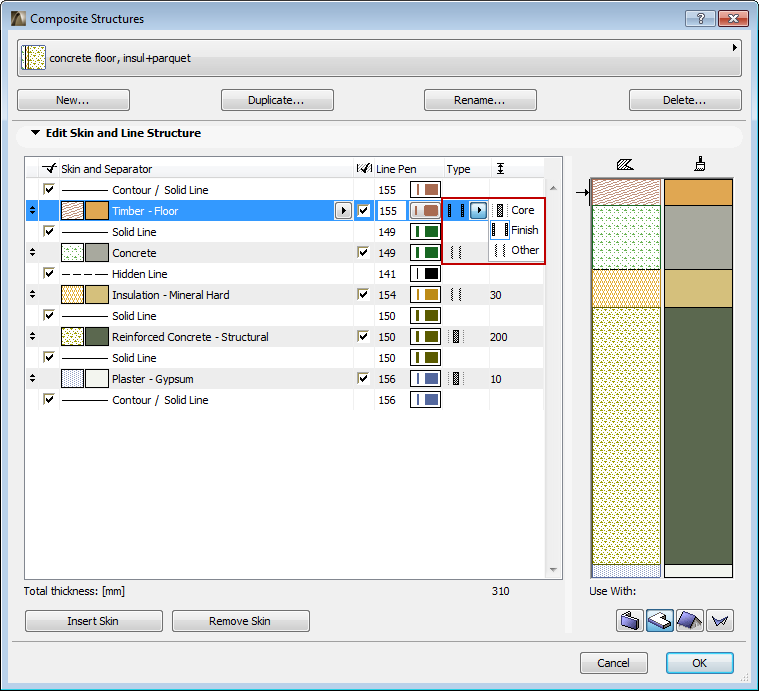Screen dimensions: 759x691
Task: Click Reinforced Concrete cut fill pattern icon
Action: pos(72,337)
